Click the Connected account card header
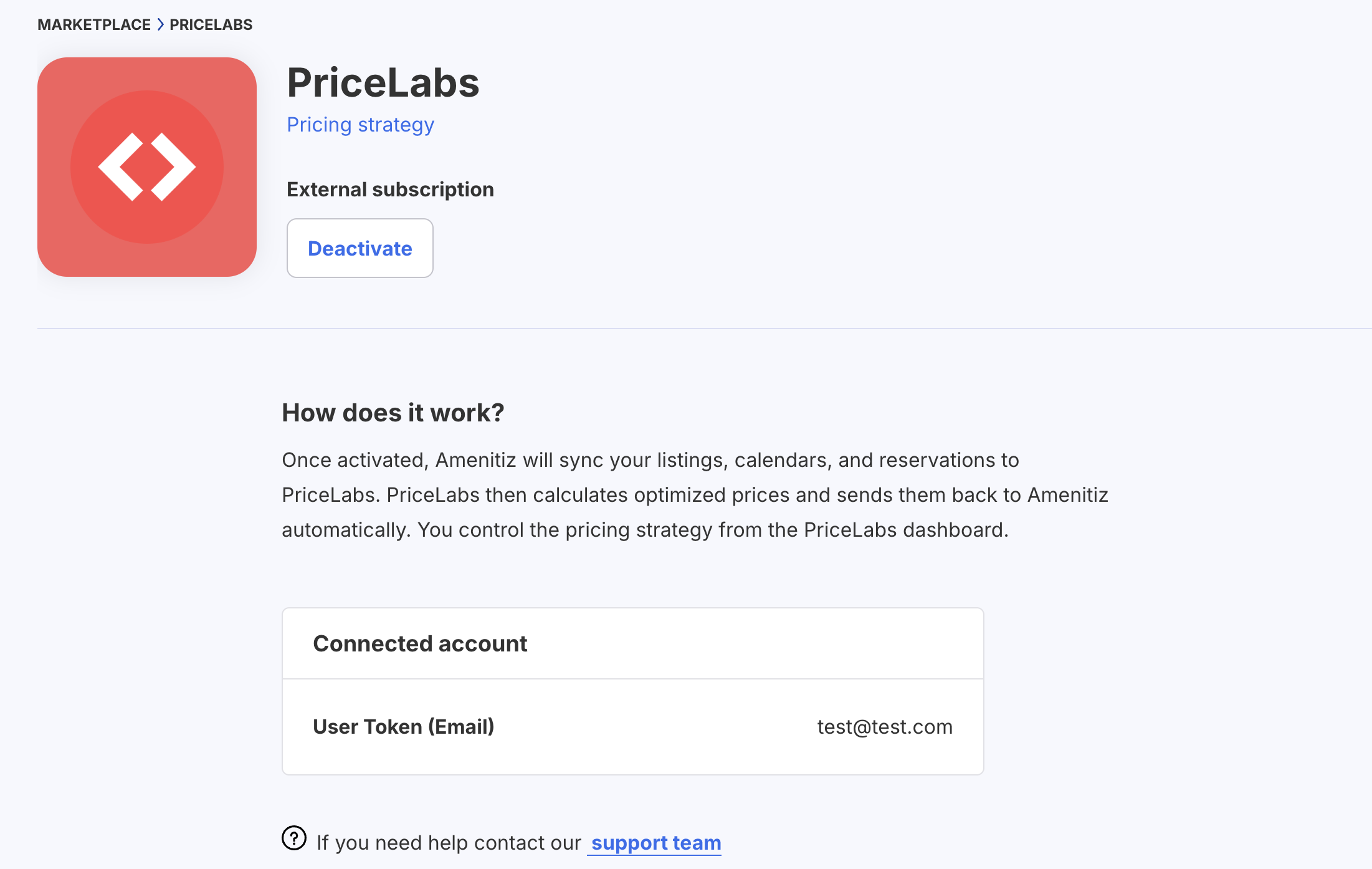Screen dimensions: 1372x869 tap(420, 643)
